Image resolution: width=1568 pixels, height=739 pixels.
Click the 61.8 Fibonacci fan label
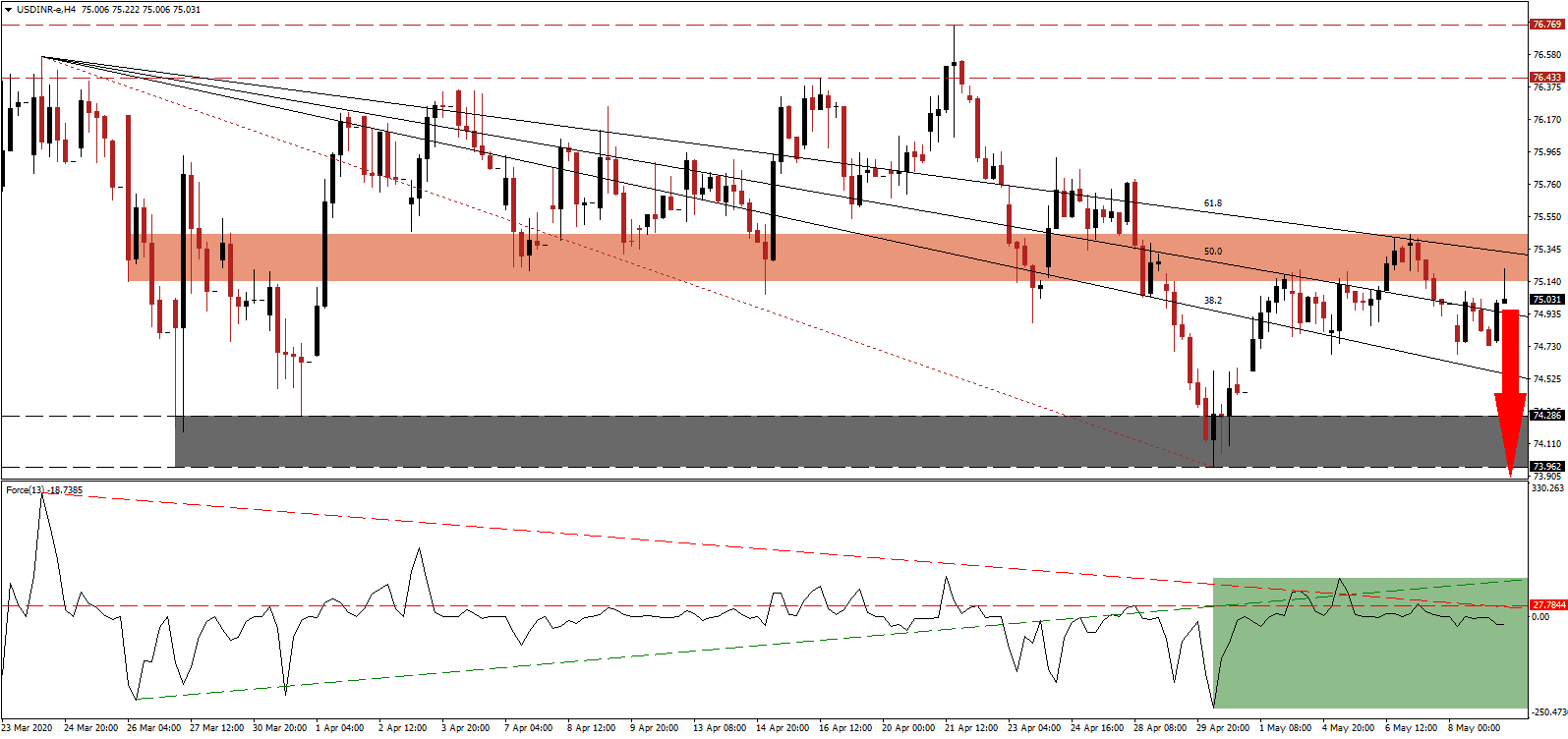coord(1213,203)
